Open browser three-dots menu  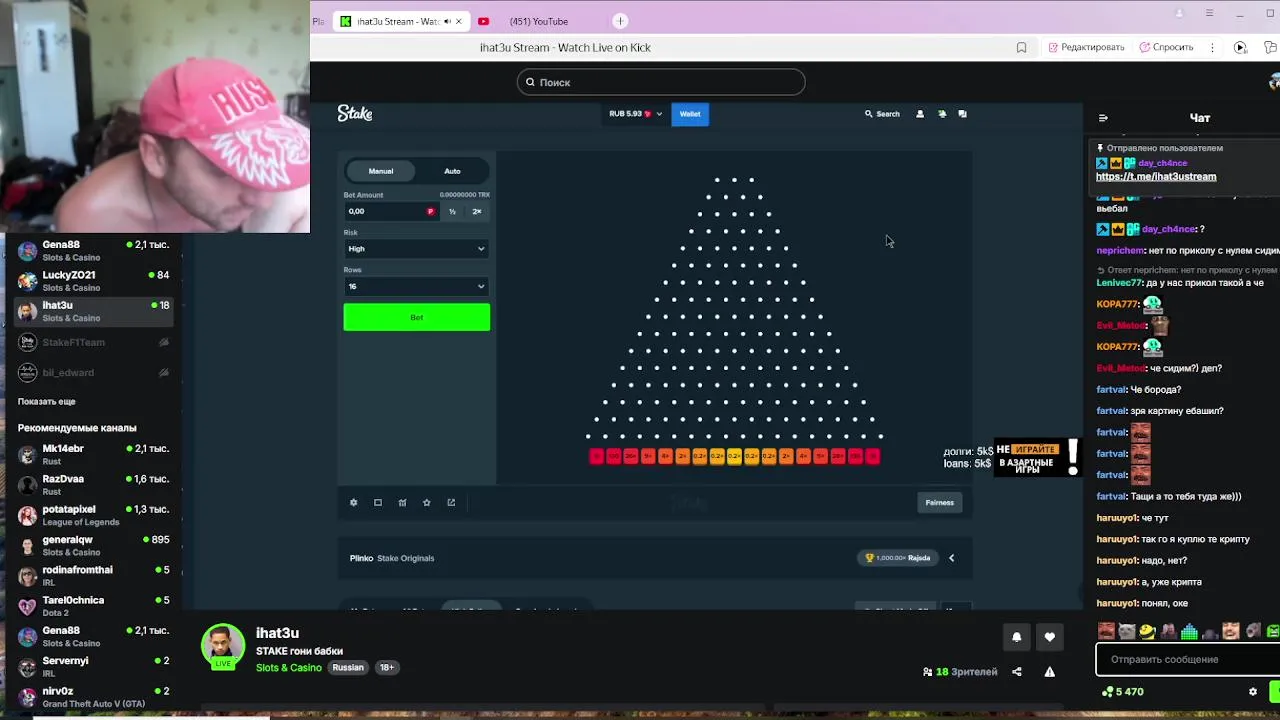coord(1212,47)
